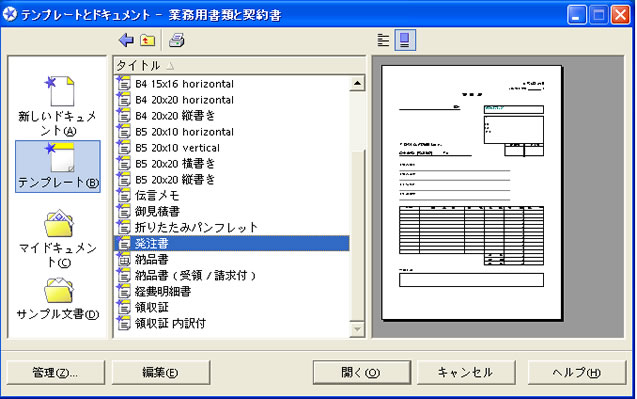Select B5 20x20 縦書き template
The width and height of the screenshot is (637, 399).
[x=232, y=180]
